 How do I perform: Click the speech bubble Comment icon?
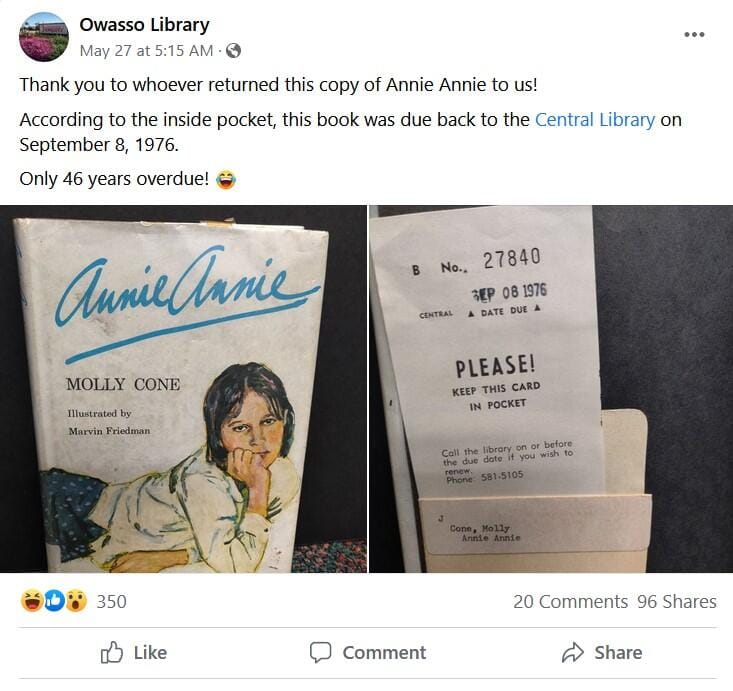click(x=320, y=652)
